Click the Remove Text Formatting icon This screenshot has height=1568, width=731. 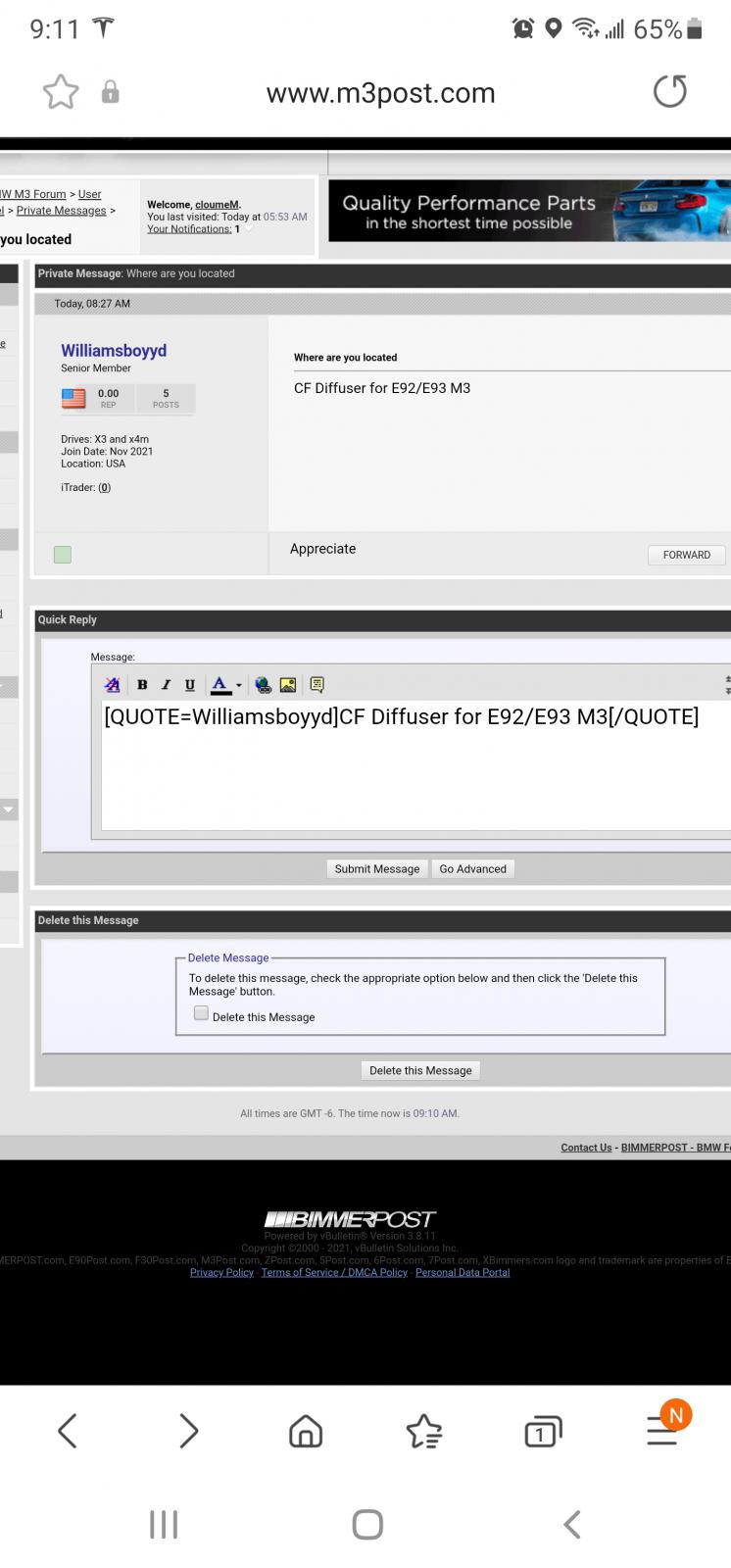pyautogui.click(x=113, y=685)
